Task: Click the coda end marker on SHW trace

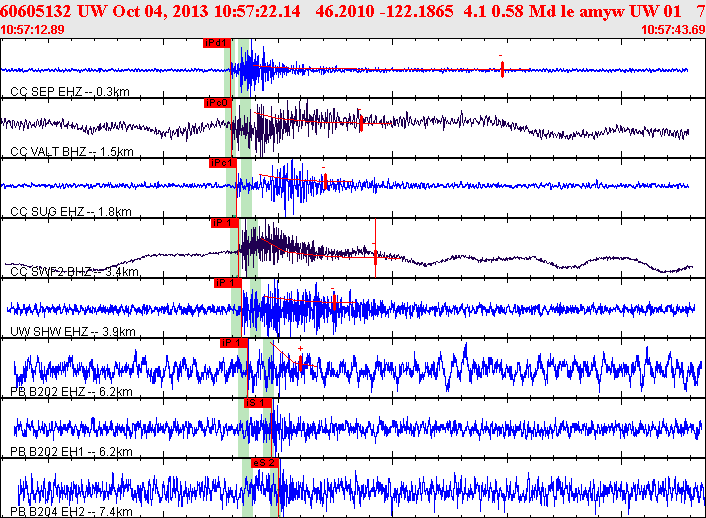Action: (334, 301)
